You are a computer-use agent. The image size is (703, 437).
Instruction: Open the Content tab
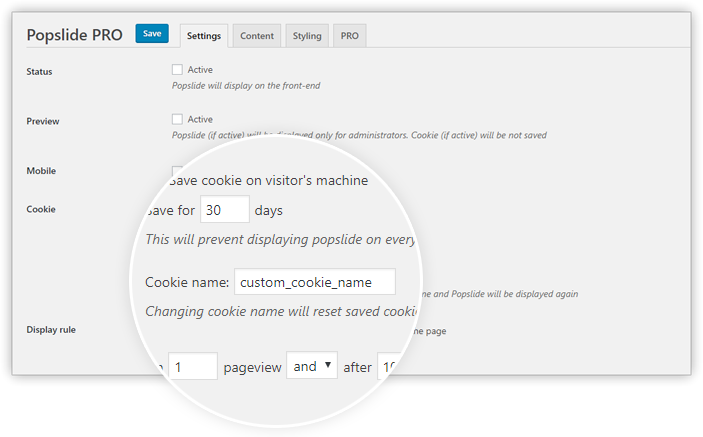(x=257, y=36)
